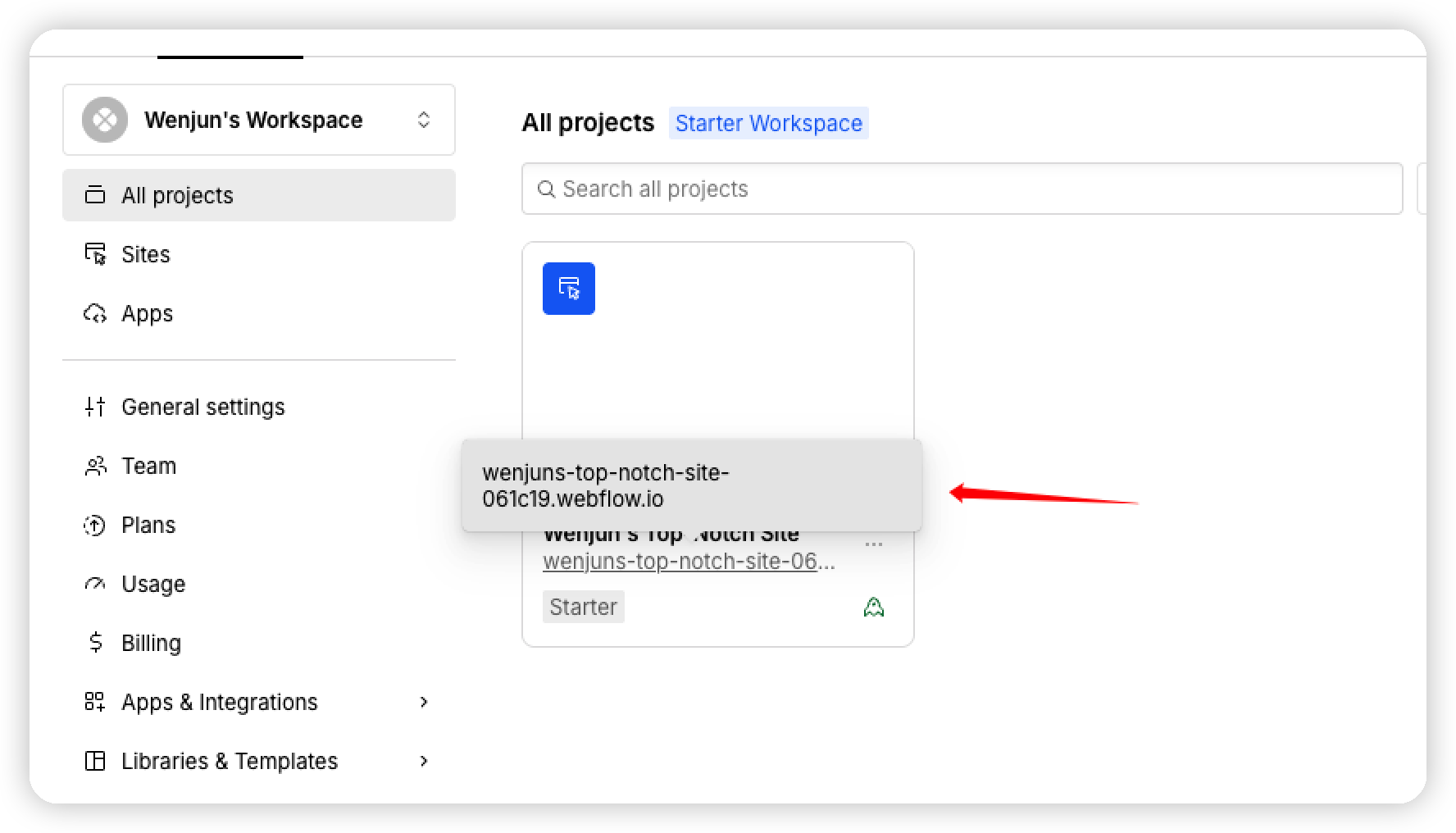Click the wenjuns-top-notch-site-061c19.webflow.io tooltip
Image resolution: width=1456 pixels, height=833 pixels.
(x=692, y=485)
